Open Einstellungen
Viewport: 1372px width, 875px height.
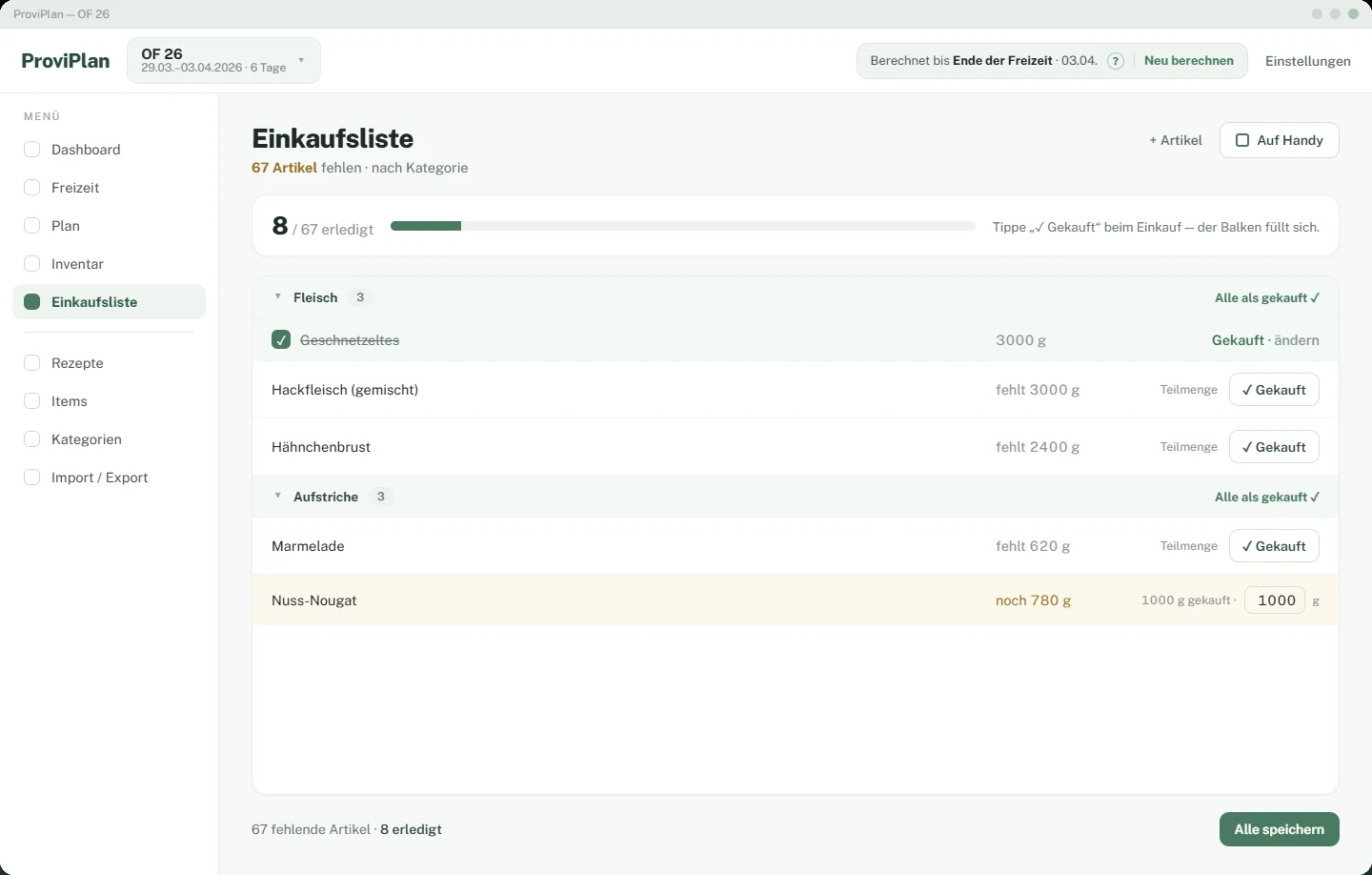1308,61
